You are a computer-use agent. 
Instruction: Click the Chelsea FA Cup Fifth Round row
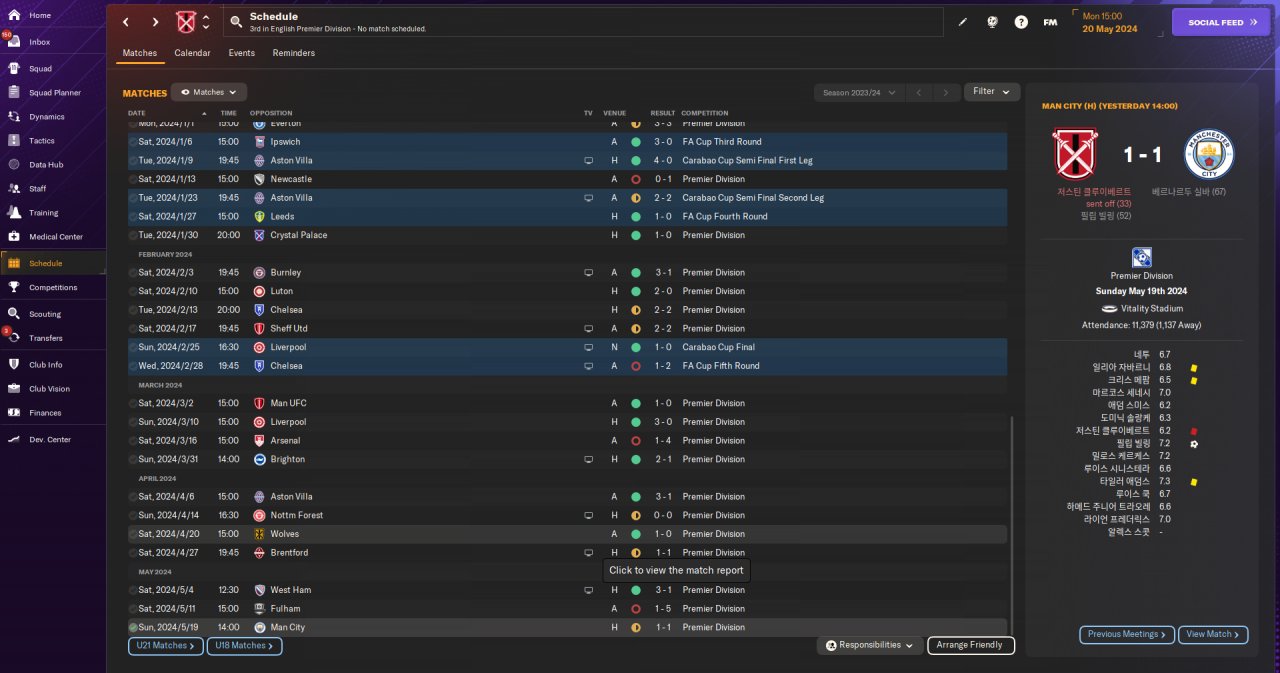[x=567, y=366]
